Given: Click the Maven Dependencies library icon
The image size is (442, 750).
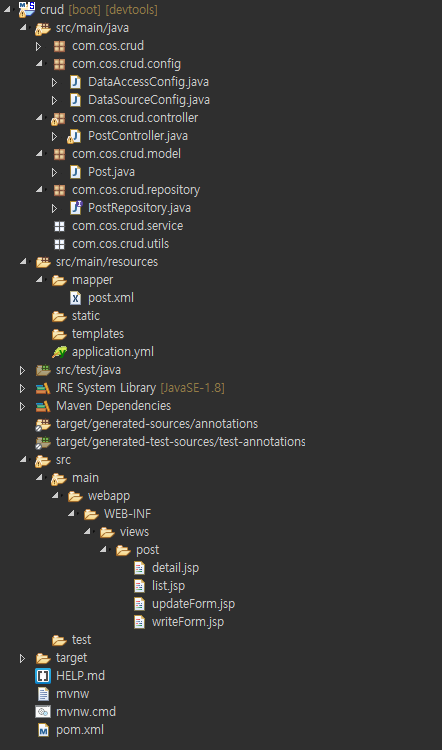Looking at the screenshot, I should (43, 407).
